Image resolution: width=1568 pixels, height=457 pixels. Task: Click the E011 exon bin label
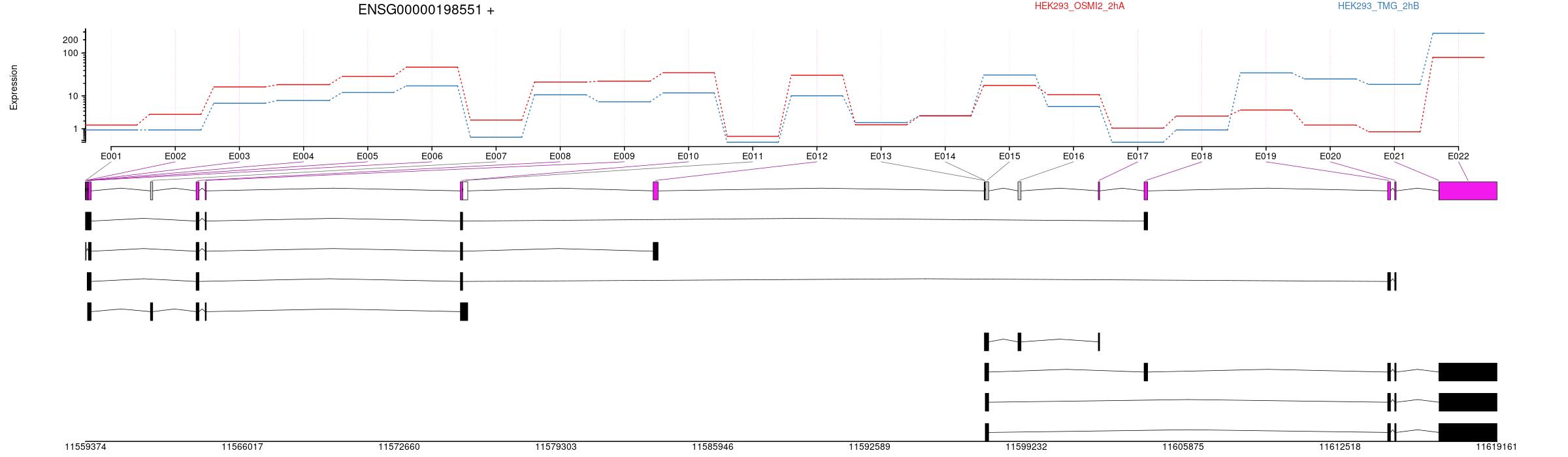click(753, 156)
